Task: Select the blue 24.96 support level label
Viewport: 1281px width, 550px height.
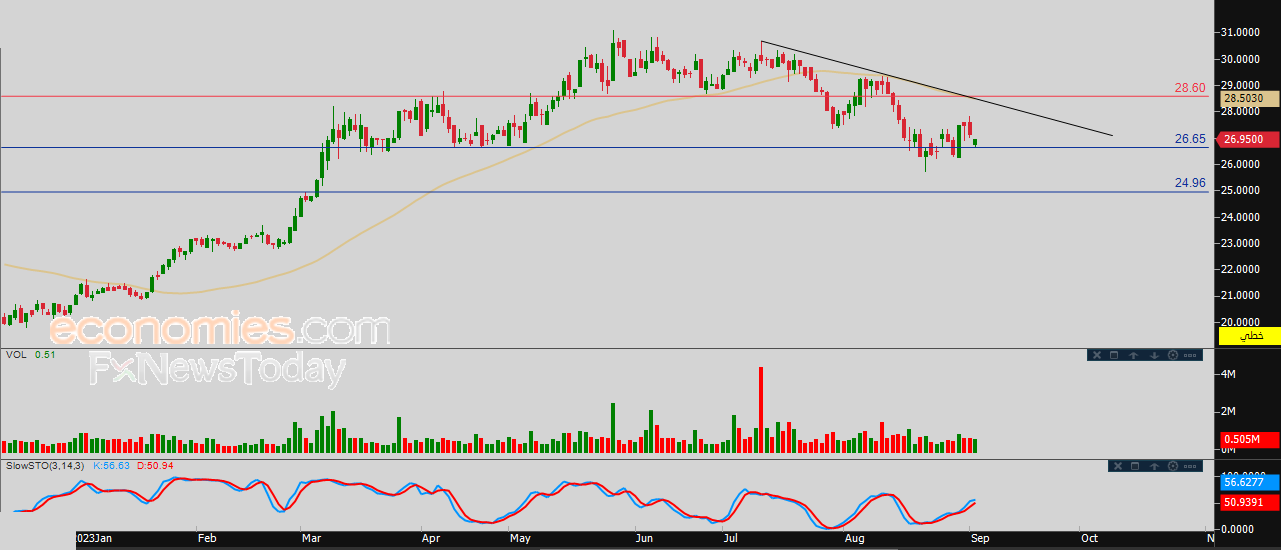Action: [1190, 183]
